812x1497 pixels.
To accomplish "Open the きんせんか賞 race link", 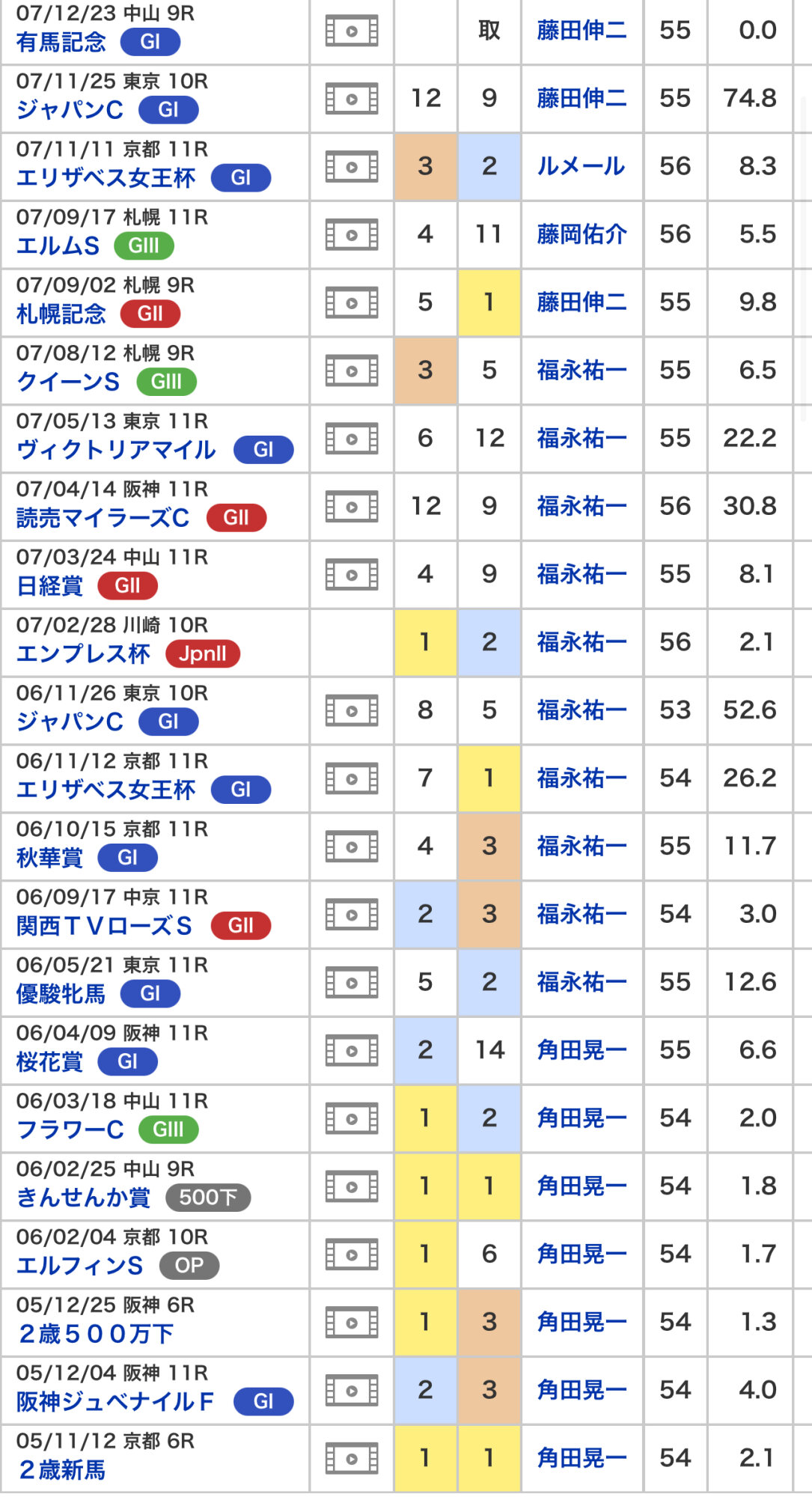I will coord(83,1198).
